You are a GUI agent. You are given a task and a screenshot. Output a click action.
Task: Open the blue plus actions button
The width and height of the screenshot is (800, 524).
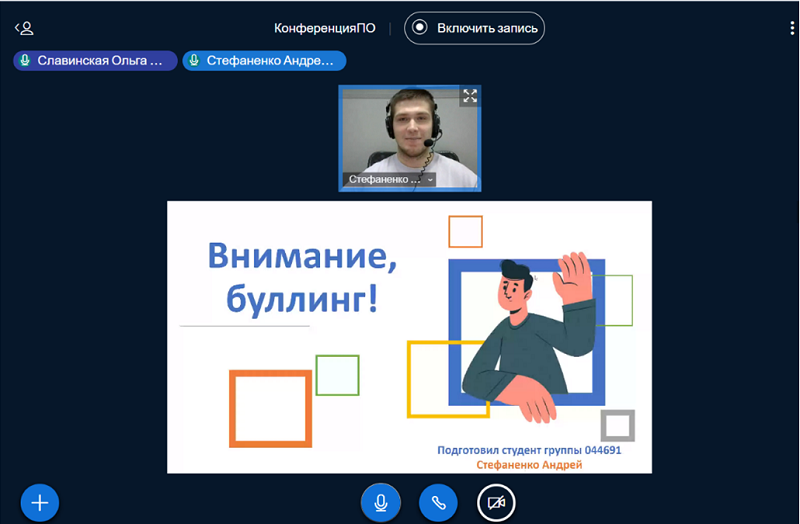(x=40, y=503)
